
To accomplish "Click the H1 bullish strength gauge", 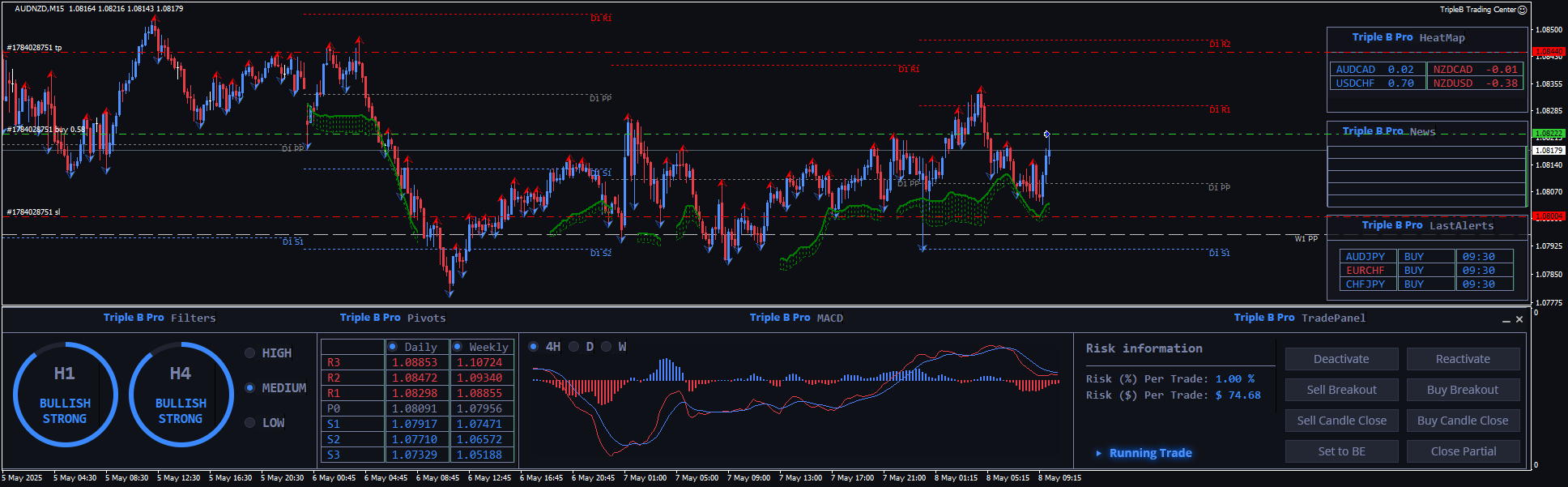I will [65, 395].
